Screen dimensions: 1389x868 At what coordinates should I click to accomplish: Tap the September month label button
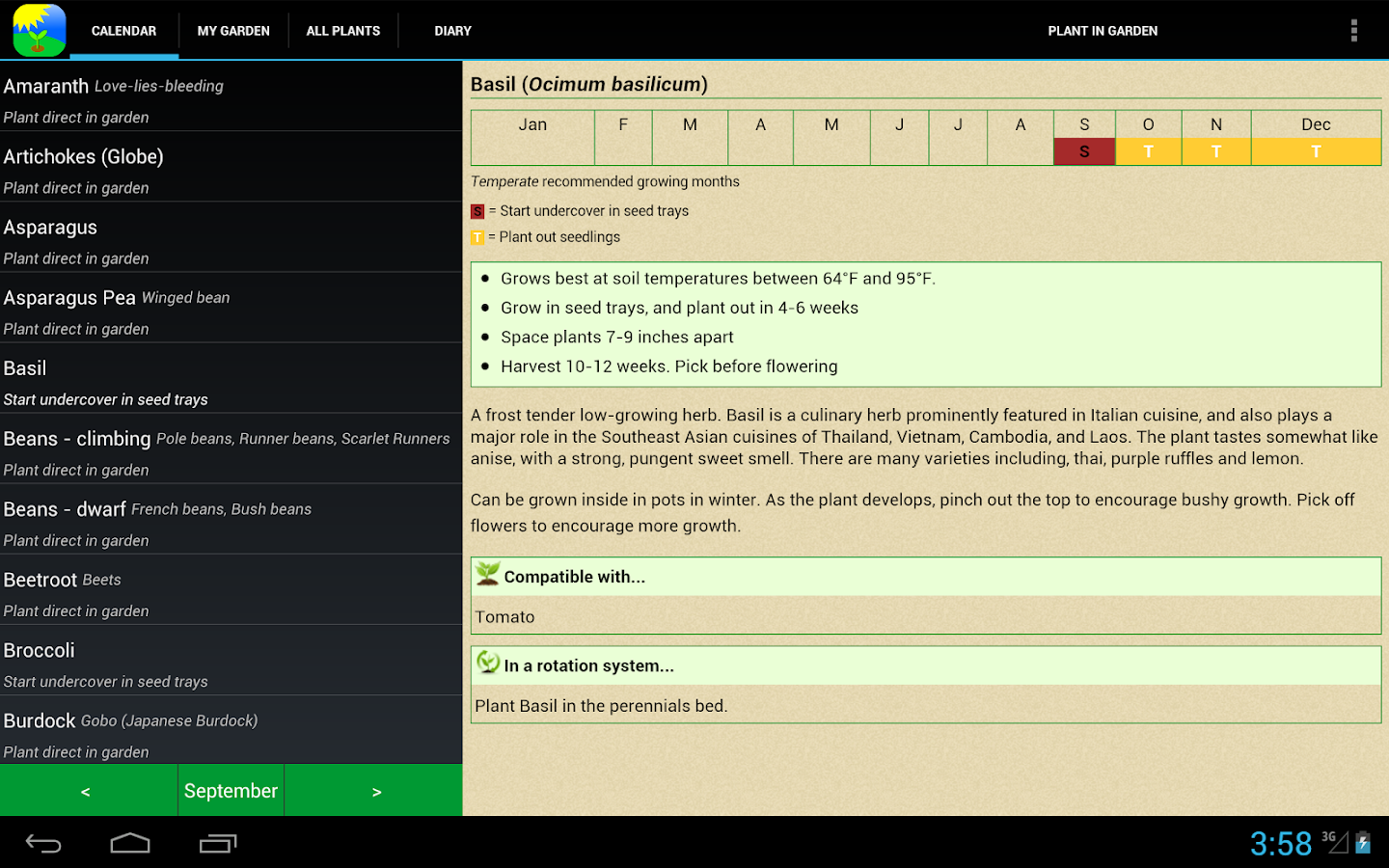[x=231, y=791]
